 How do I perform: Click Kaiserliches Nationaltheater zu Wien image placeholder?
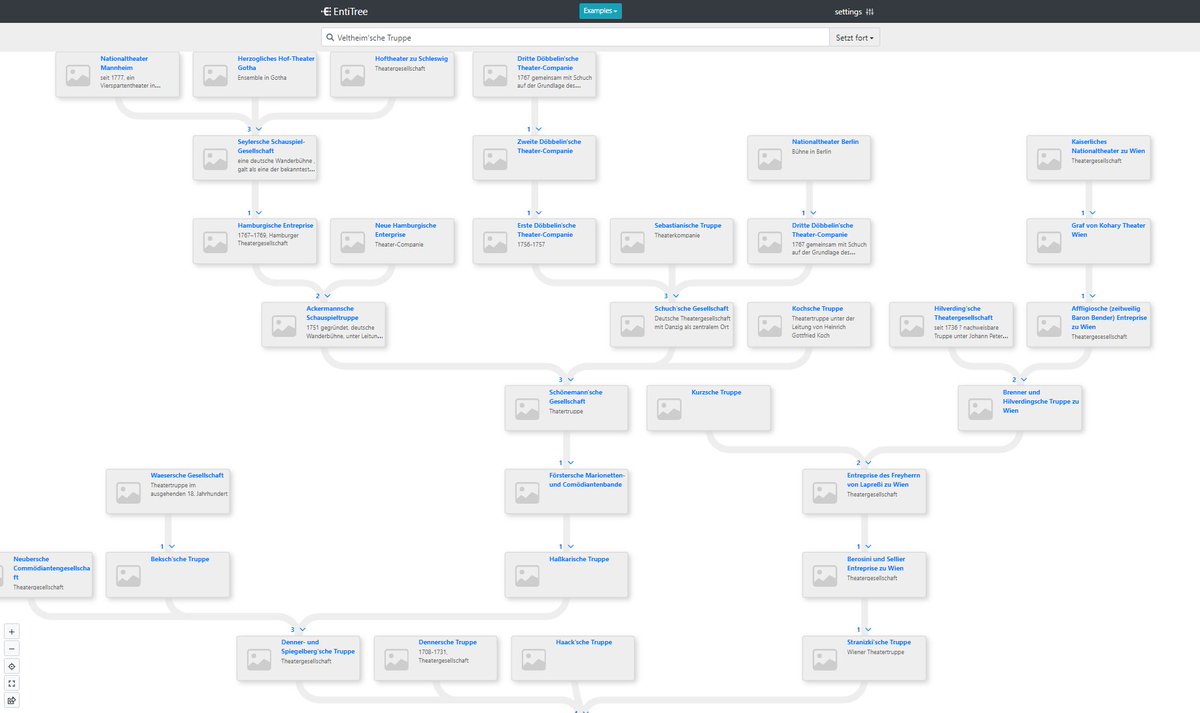pyautogui.click(x=1049, y=158)
